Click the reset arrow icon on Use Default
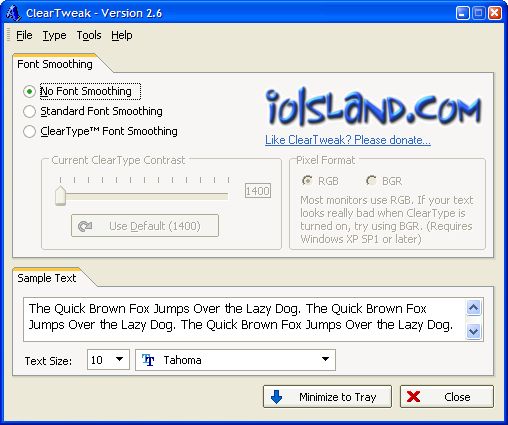Viewport: 508px width, 425px height. tap(85, 226)
